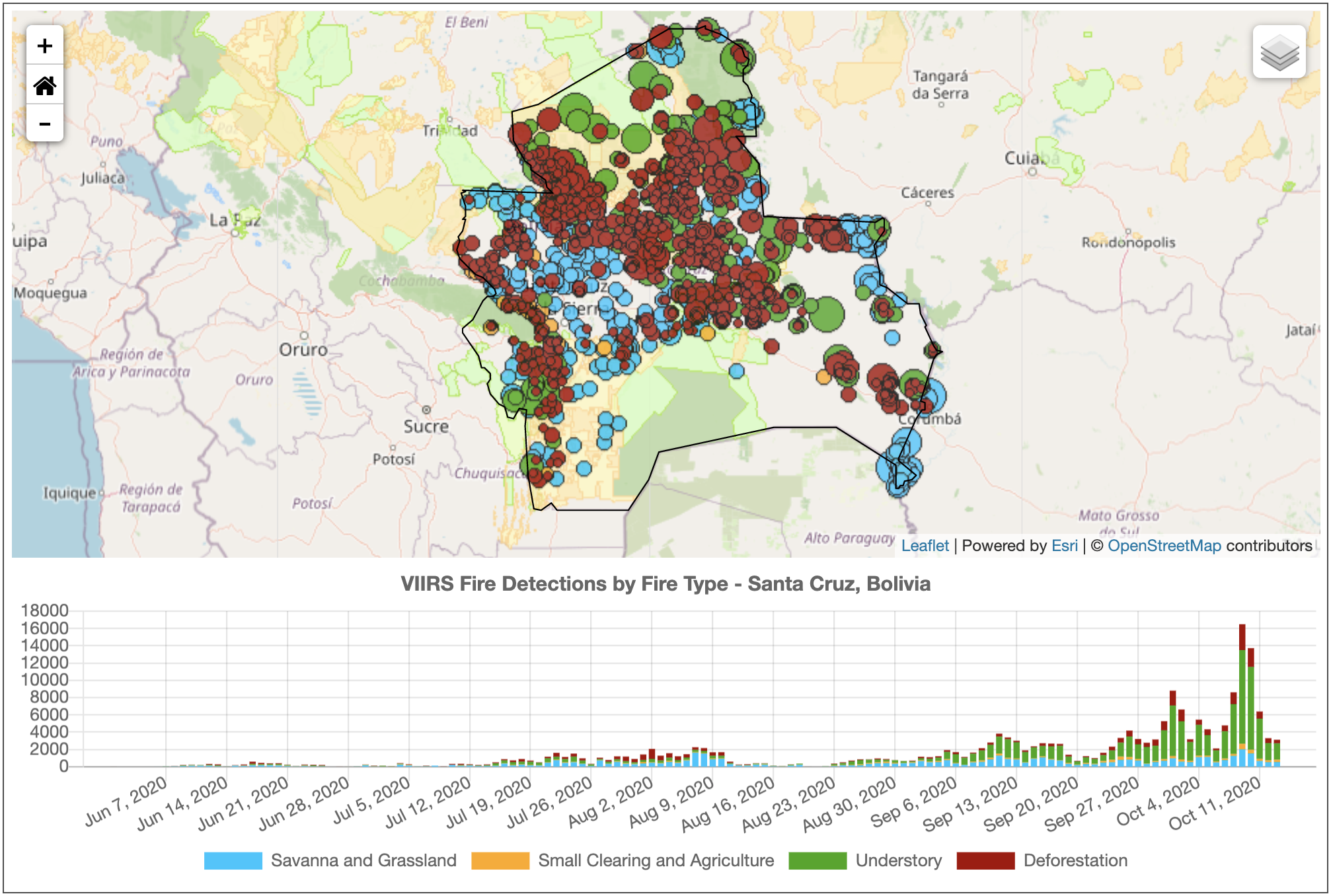Click the dark red Deforestation swatch
1331x896 pixels.
(985, 860)
